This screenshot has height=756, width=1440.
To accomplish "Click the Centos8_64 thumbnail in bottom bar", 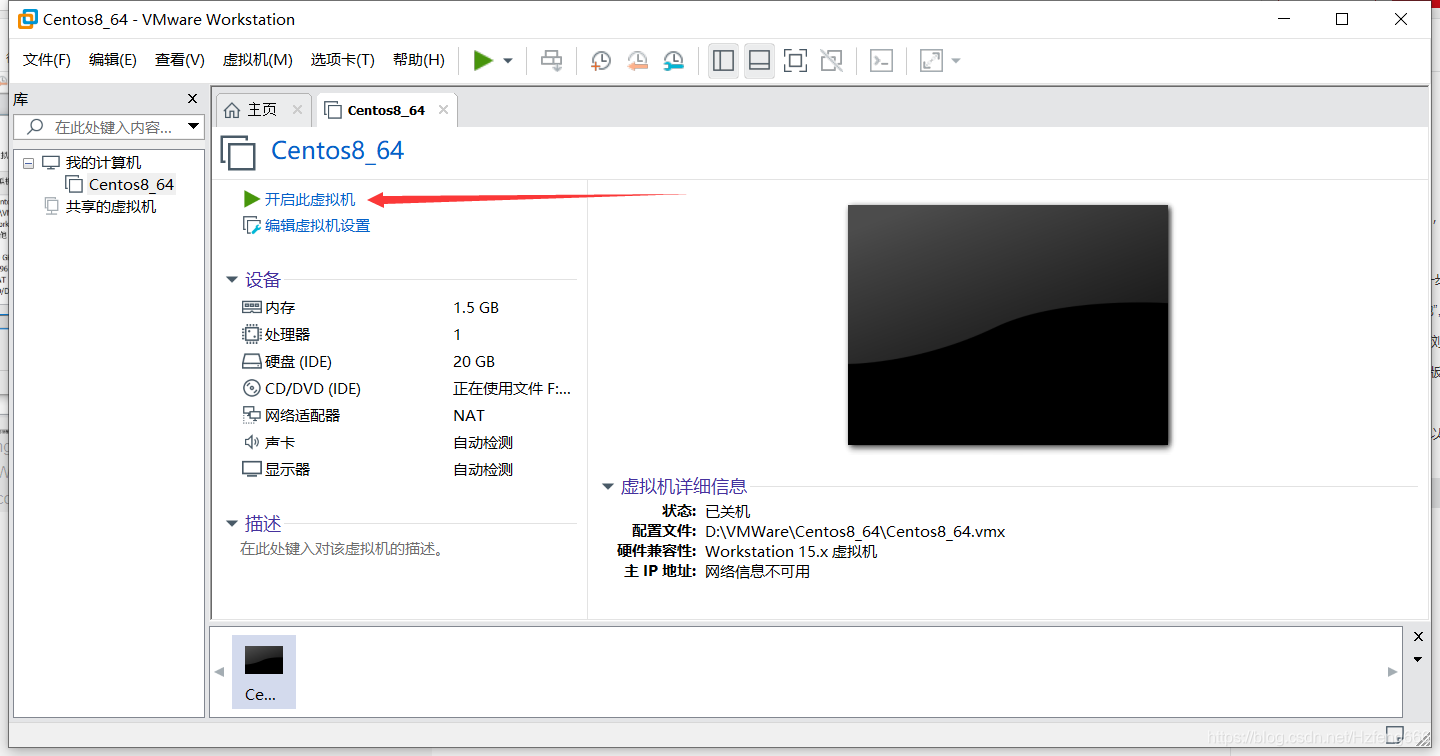I will [x=264, y=671].
